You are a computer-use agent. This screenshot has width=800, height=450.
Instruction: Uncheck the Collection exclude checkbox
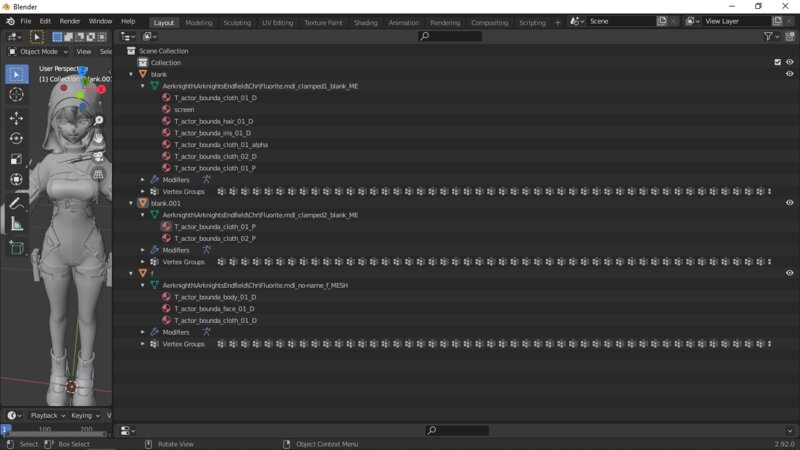coord(778,62)
